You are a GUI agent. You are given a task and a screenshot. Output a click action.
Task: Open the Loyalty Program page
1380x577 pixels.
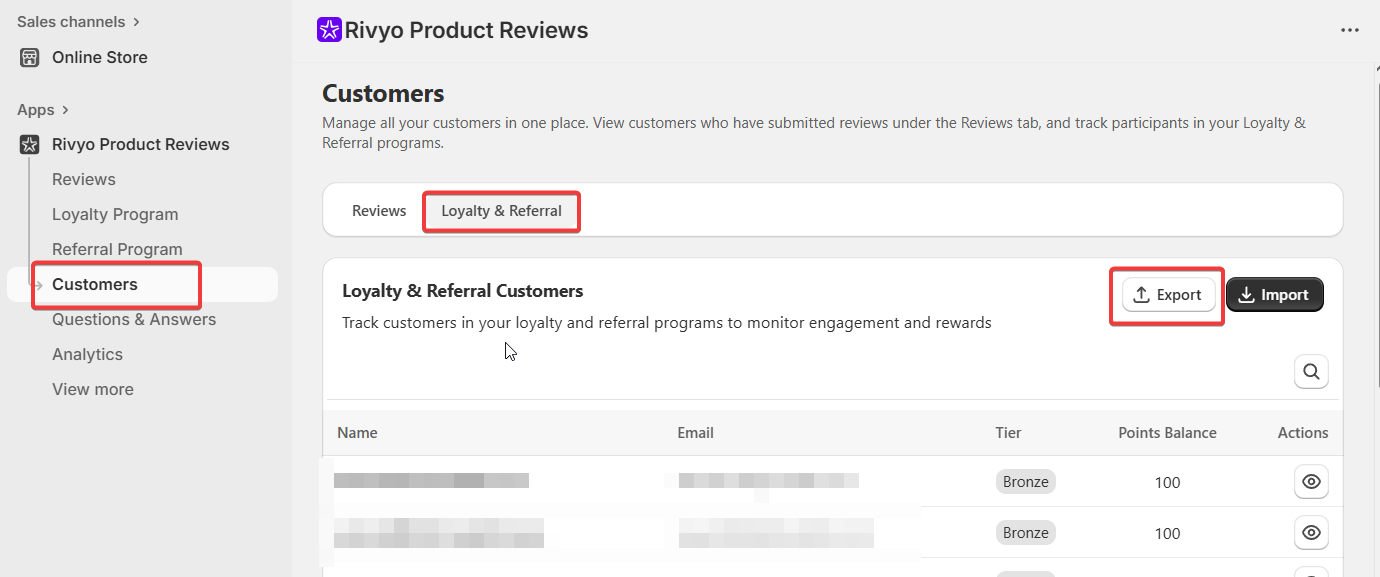[115, 214]
